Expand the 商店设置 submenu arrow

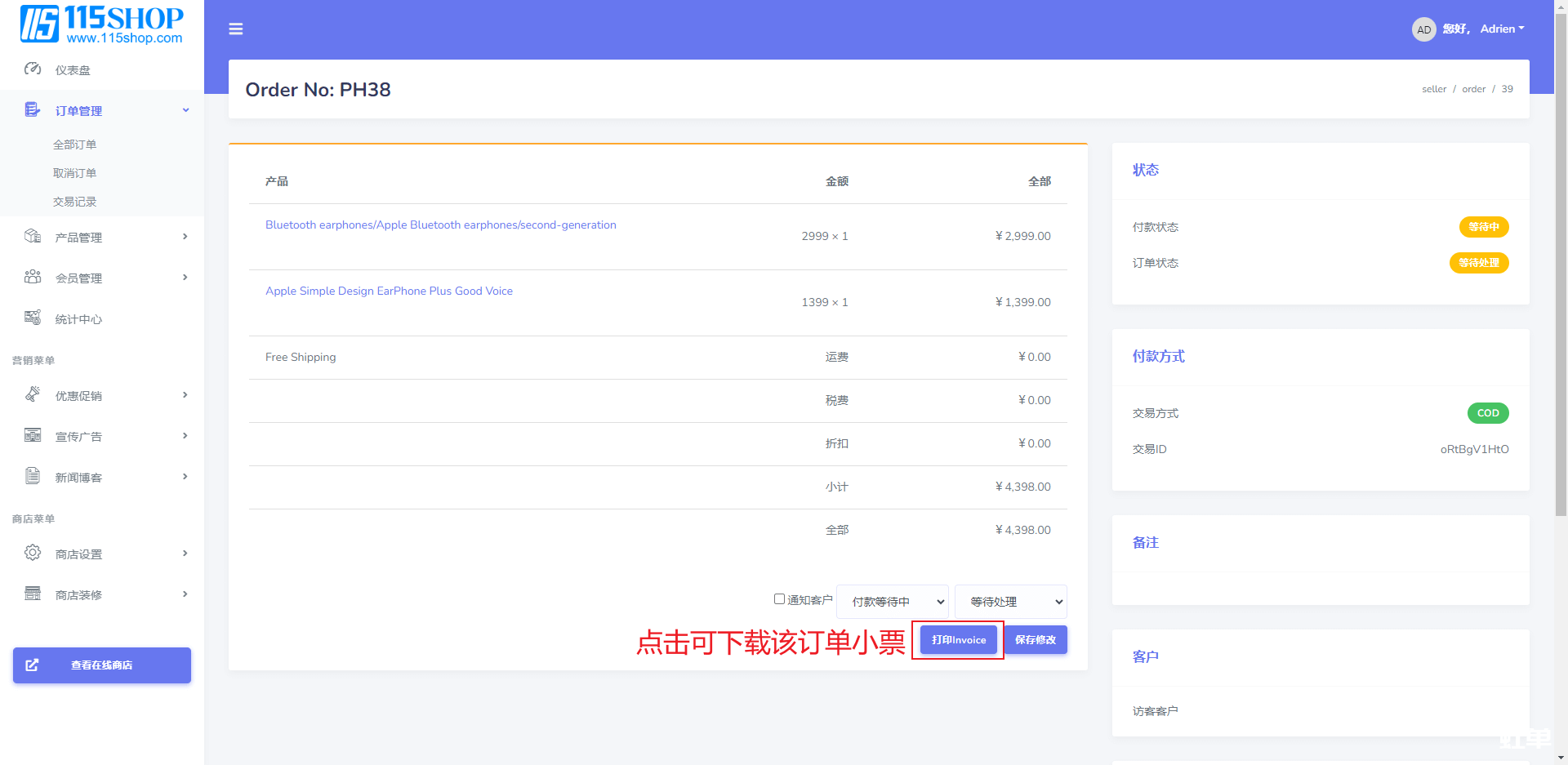point(185,554)
